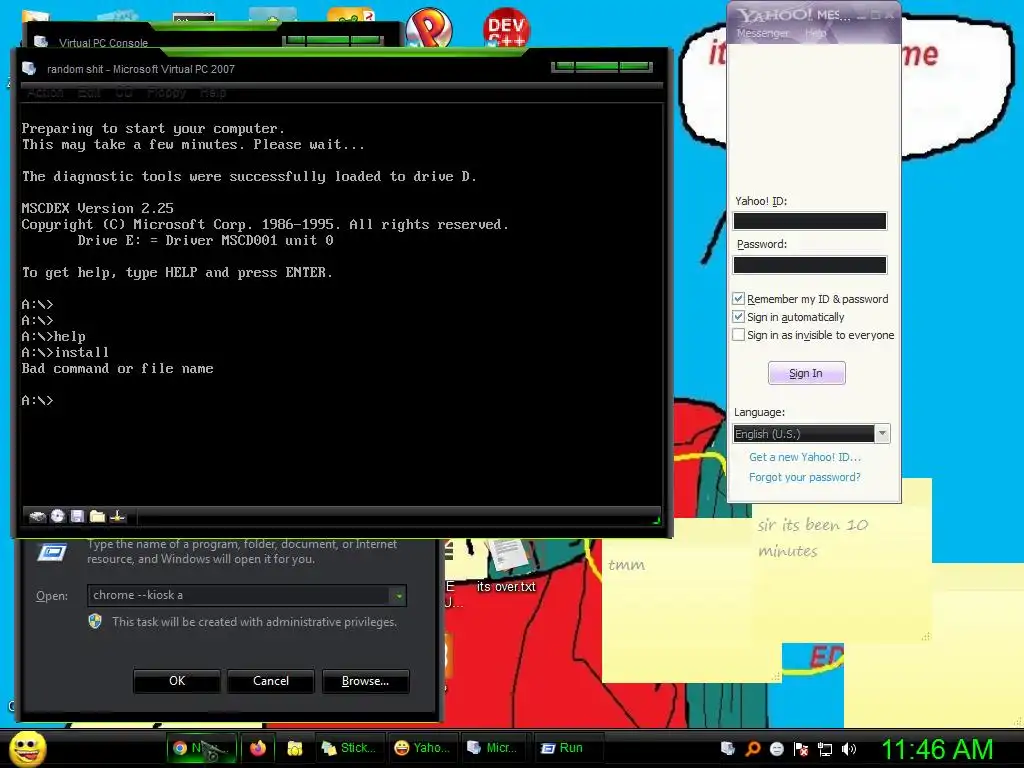Click the hard disk icon in Virtual PC status bar
The width and height of the screenshot is (1024, 768).
point(38,517)
